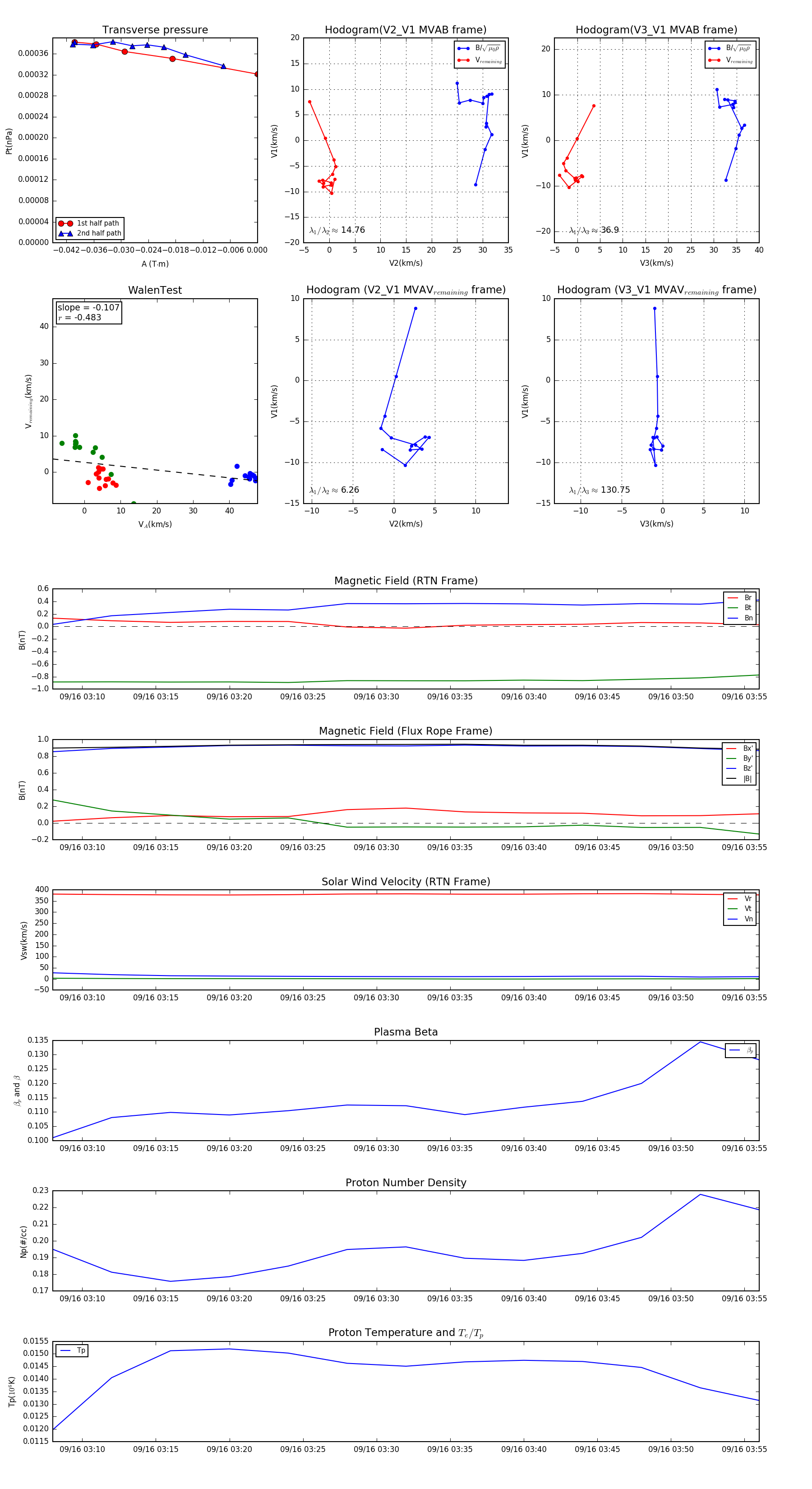Click the "Bx'" legend entry
The width and height of the screenshot is (812, 1489).
[739, 748]
